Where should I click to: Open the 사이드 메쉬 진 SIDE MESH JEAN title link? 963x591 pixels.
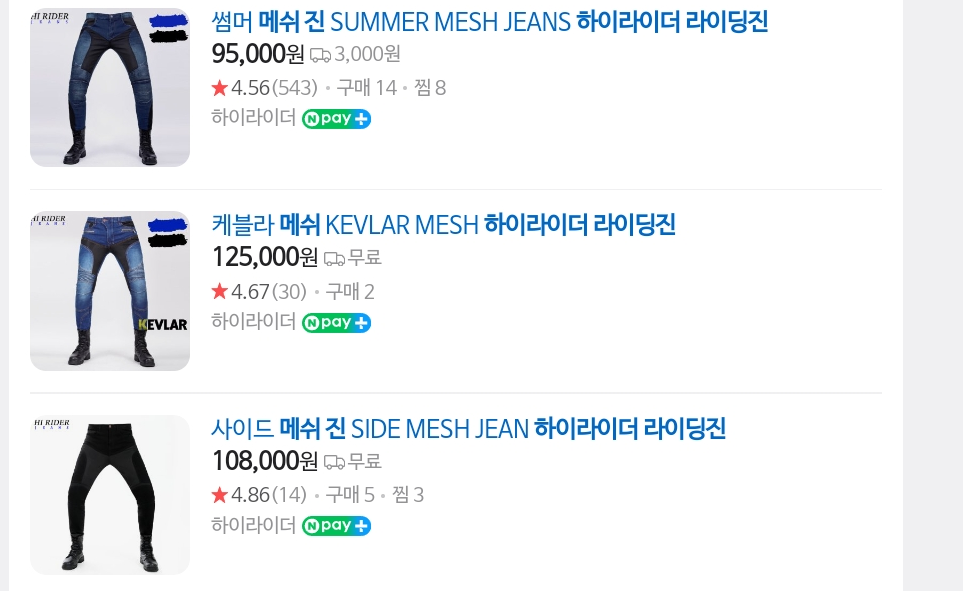click(x=468, y=429)
